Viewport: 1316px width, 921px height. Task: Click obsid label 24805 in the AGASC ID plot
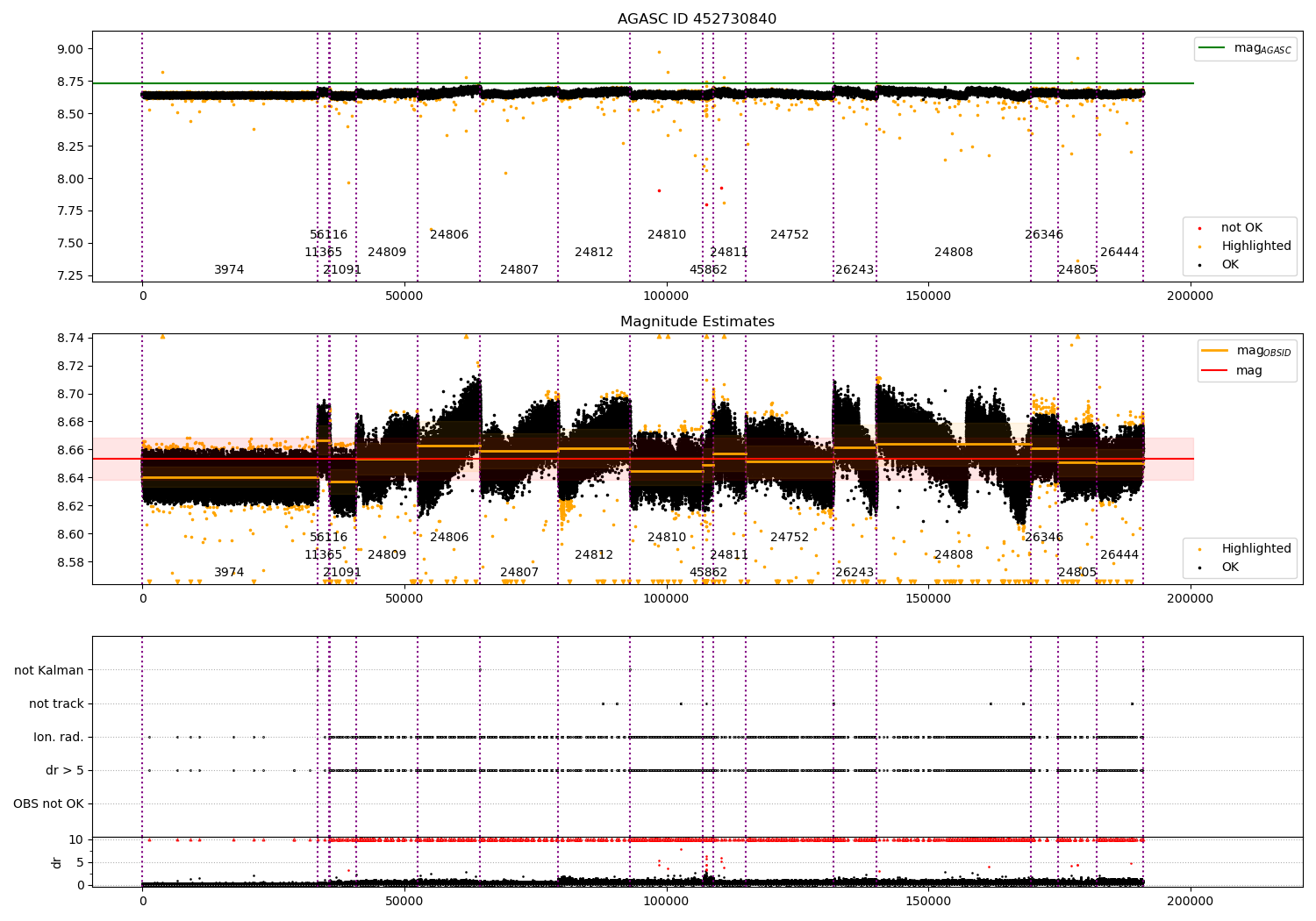coord(1077,270)
